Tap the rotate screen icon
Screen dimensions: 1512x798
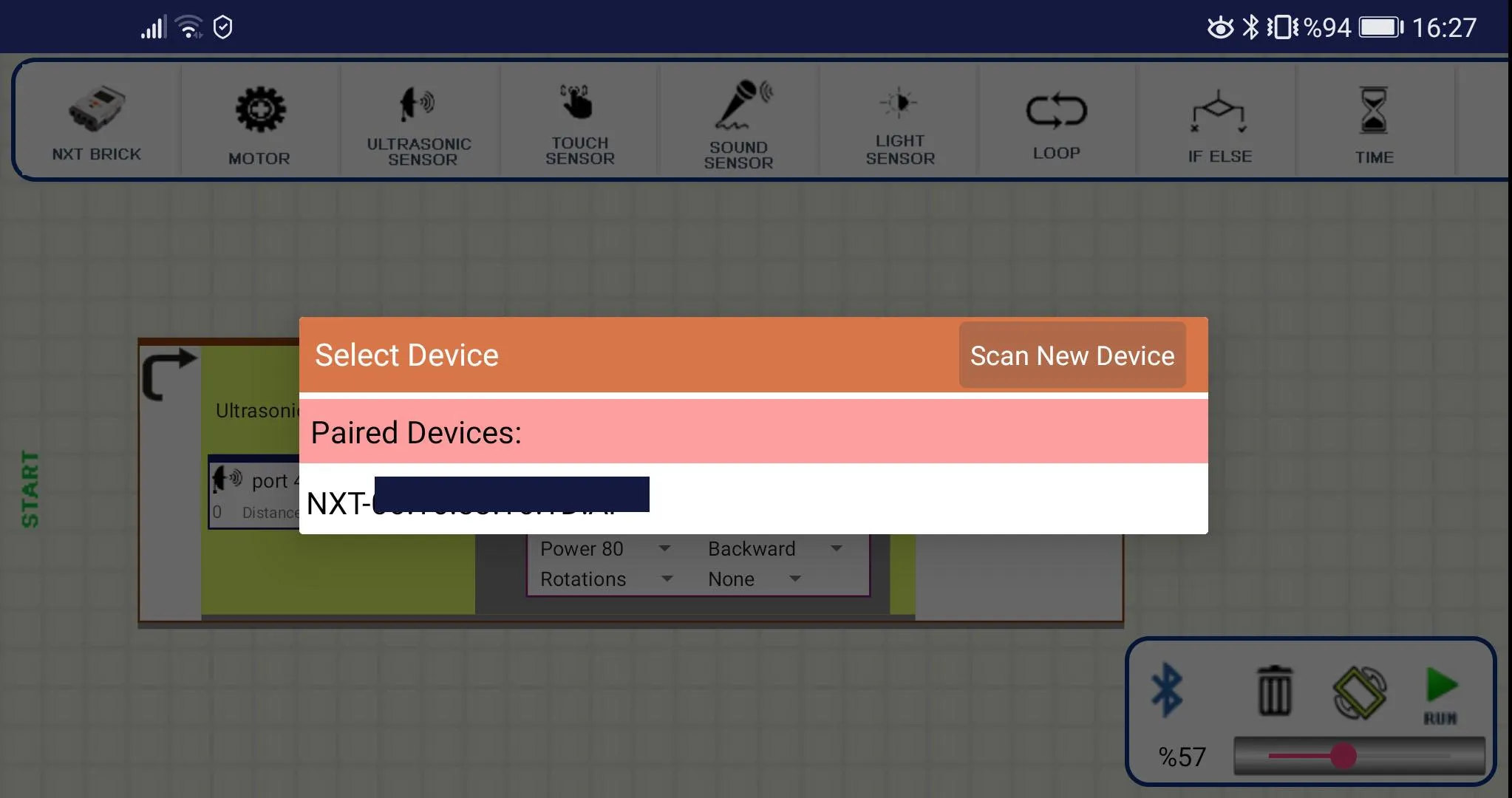1359,692
